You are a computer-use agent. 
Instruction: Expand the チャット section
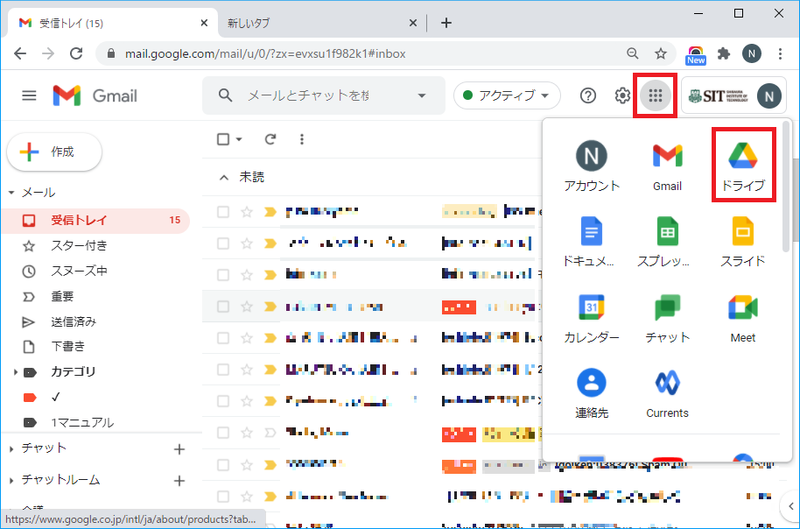click(x=11, y=449)
